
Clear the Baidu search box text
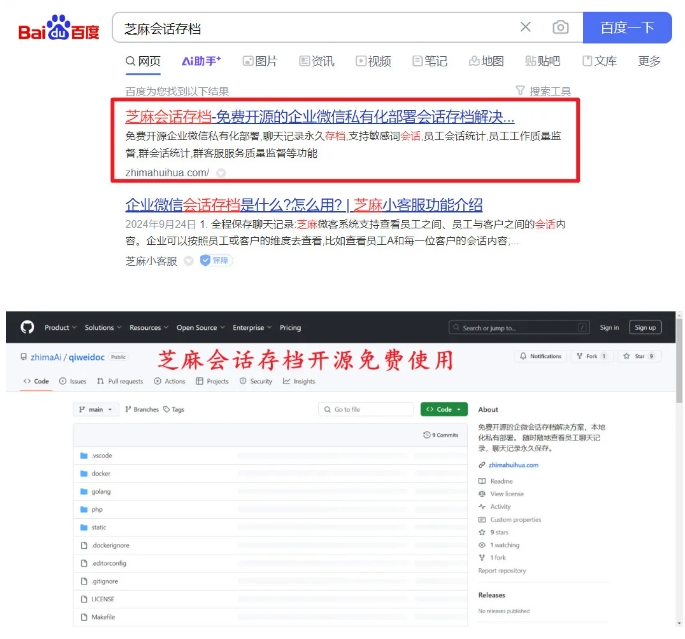point(526,27)
